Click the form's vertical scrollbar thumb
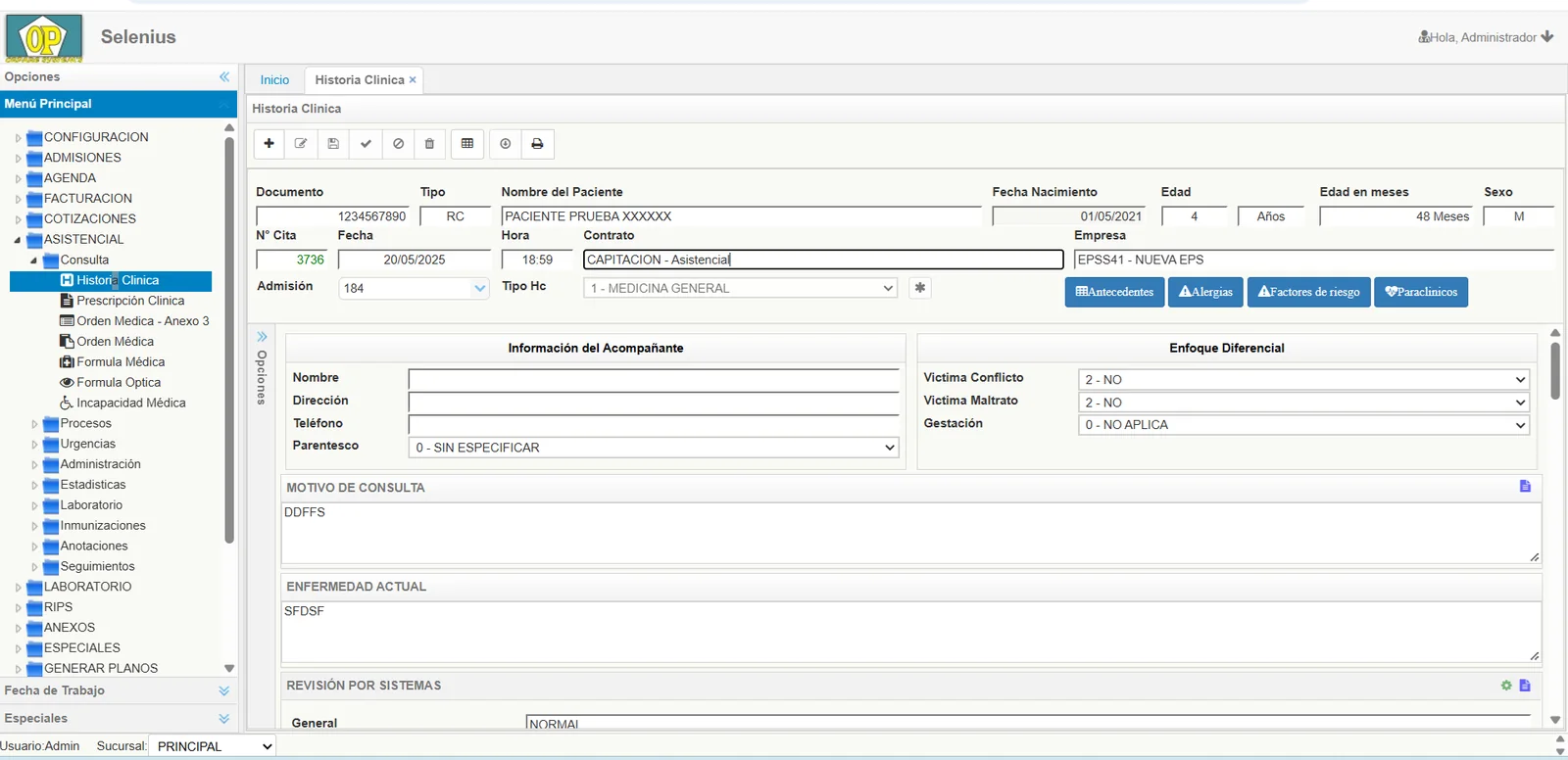 [x=1555, y=370]
